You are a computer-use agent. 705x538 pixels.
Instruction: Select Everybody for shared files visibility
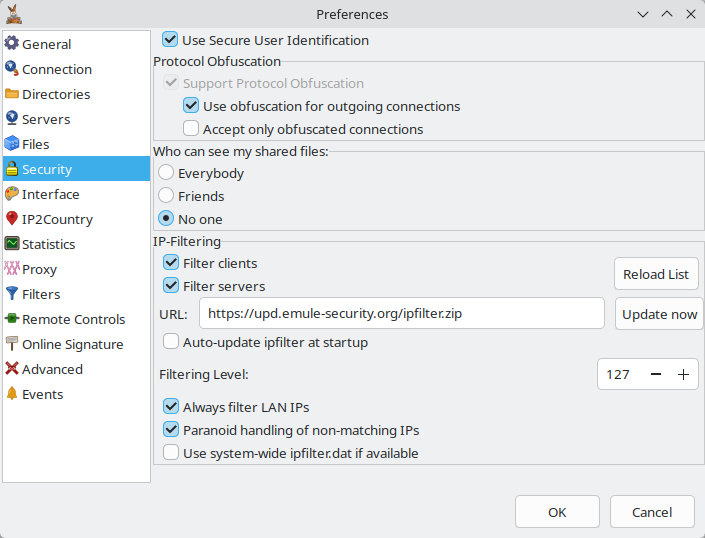coord(166,173)
